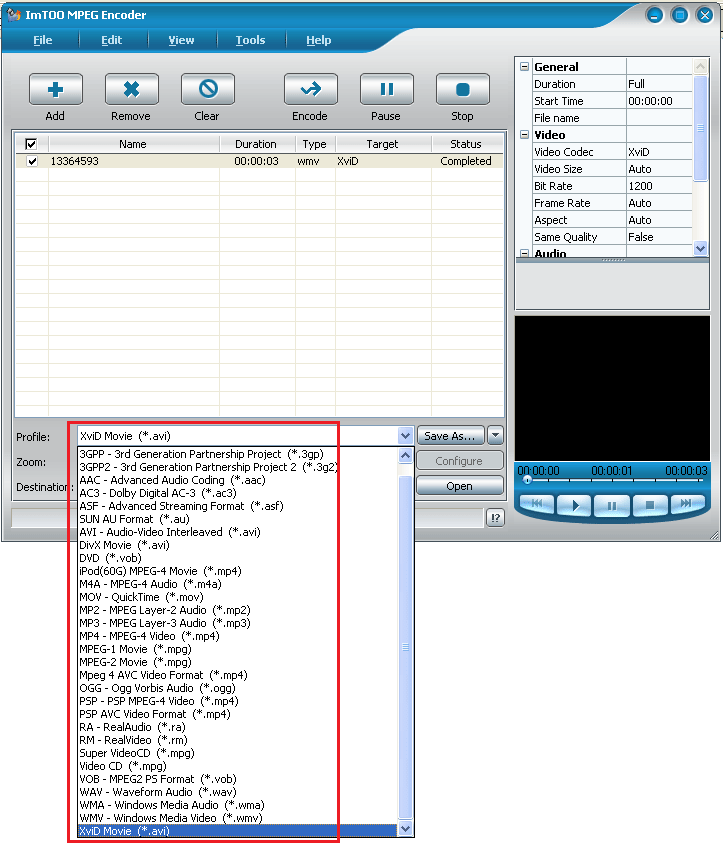Select MPEG-1 Movie profile

point(237,649)
